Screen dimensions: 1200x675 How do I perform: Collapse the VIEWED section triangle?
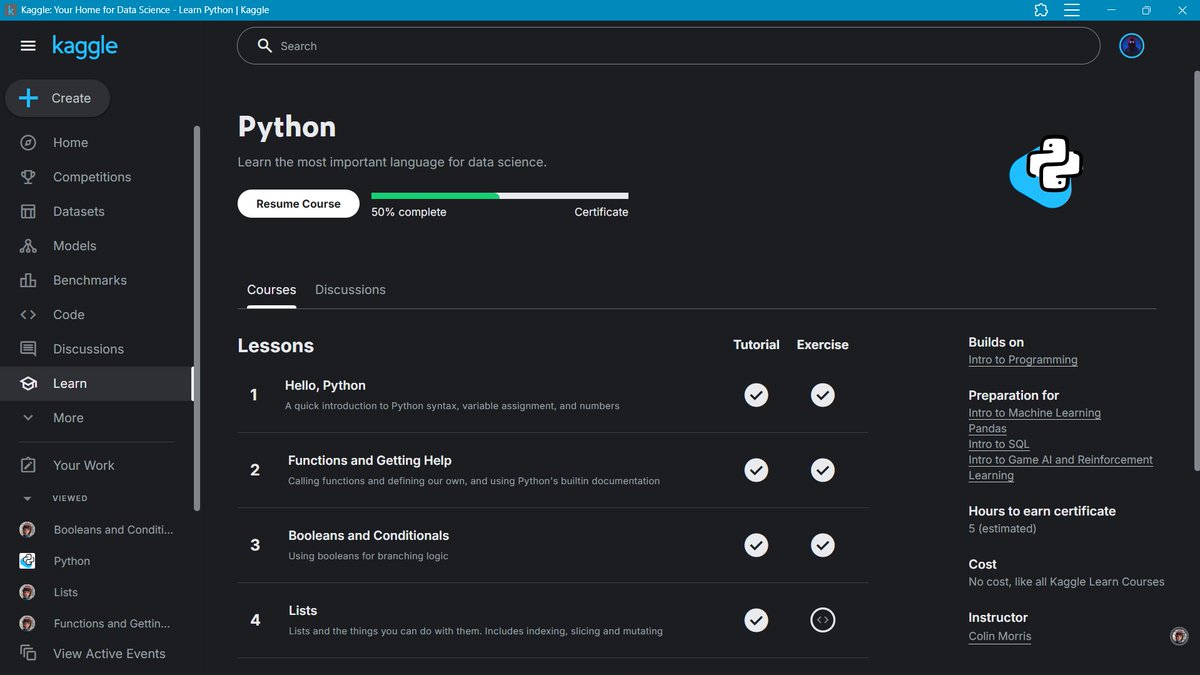pos(27,498)
